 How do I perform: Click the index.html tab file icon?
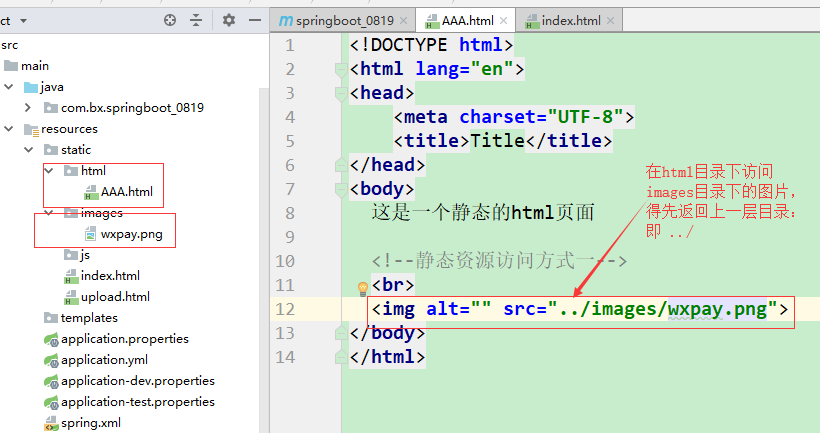pos(532,21)
